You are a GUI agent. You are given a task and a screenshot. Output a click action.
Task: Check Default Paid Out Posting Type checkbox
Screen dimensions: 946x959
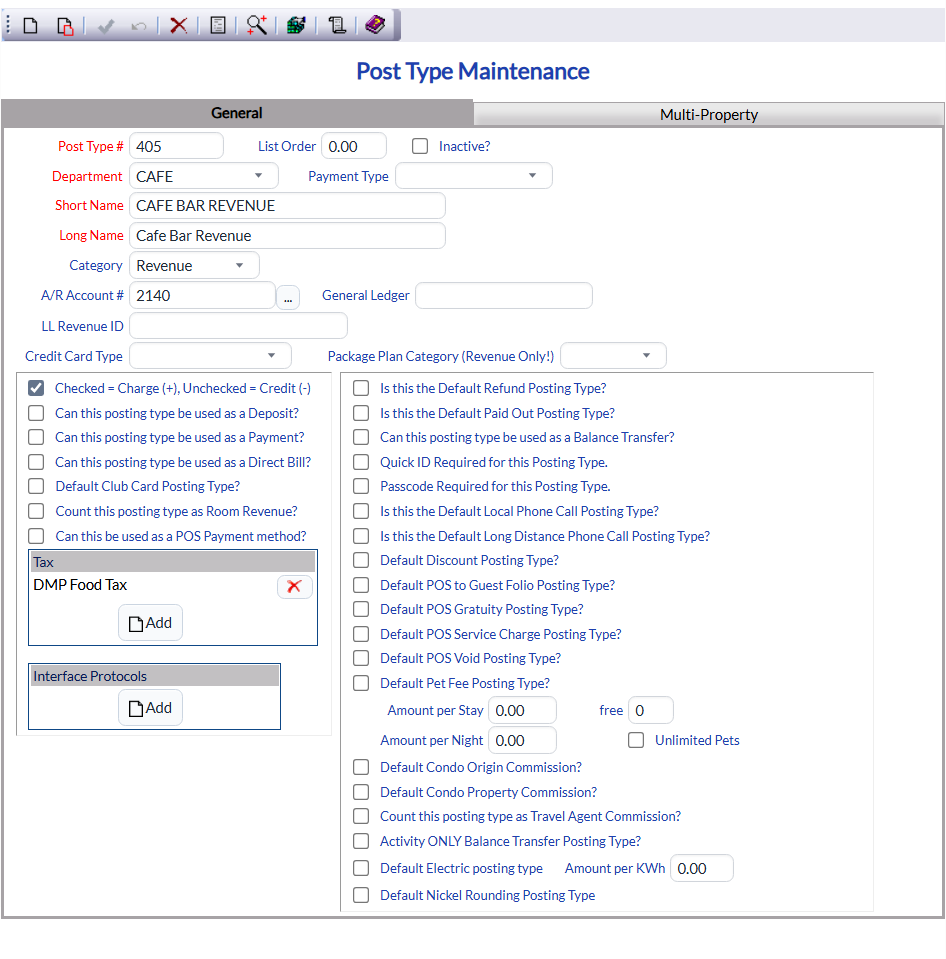click(x=361, y=413)
